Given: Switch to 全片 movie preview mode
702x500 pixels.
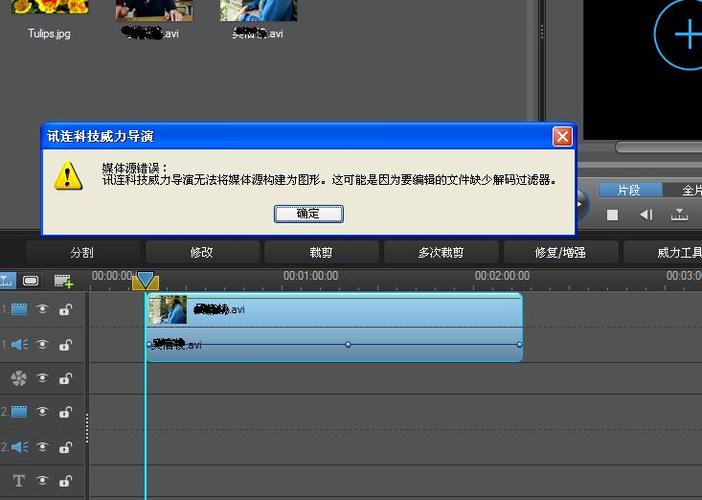Looking at the screenshot, I should pos(684,190).
